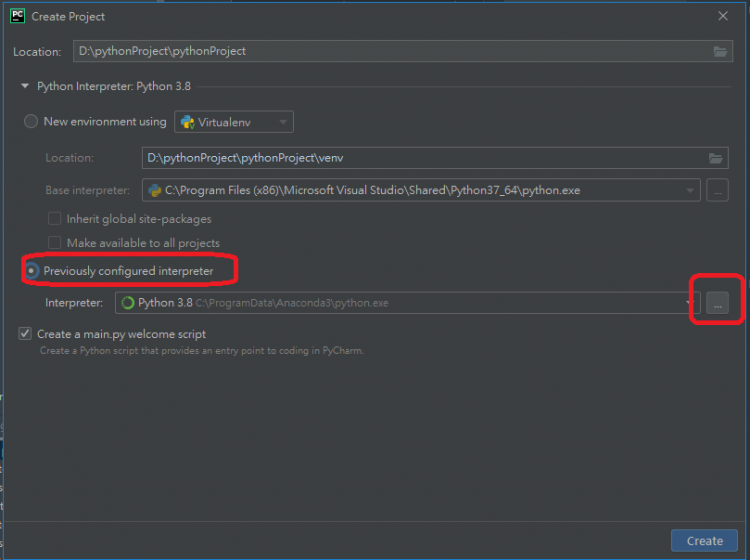Click the ... button next to Base interpreter

[x=717, y=190]
